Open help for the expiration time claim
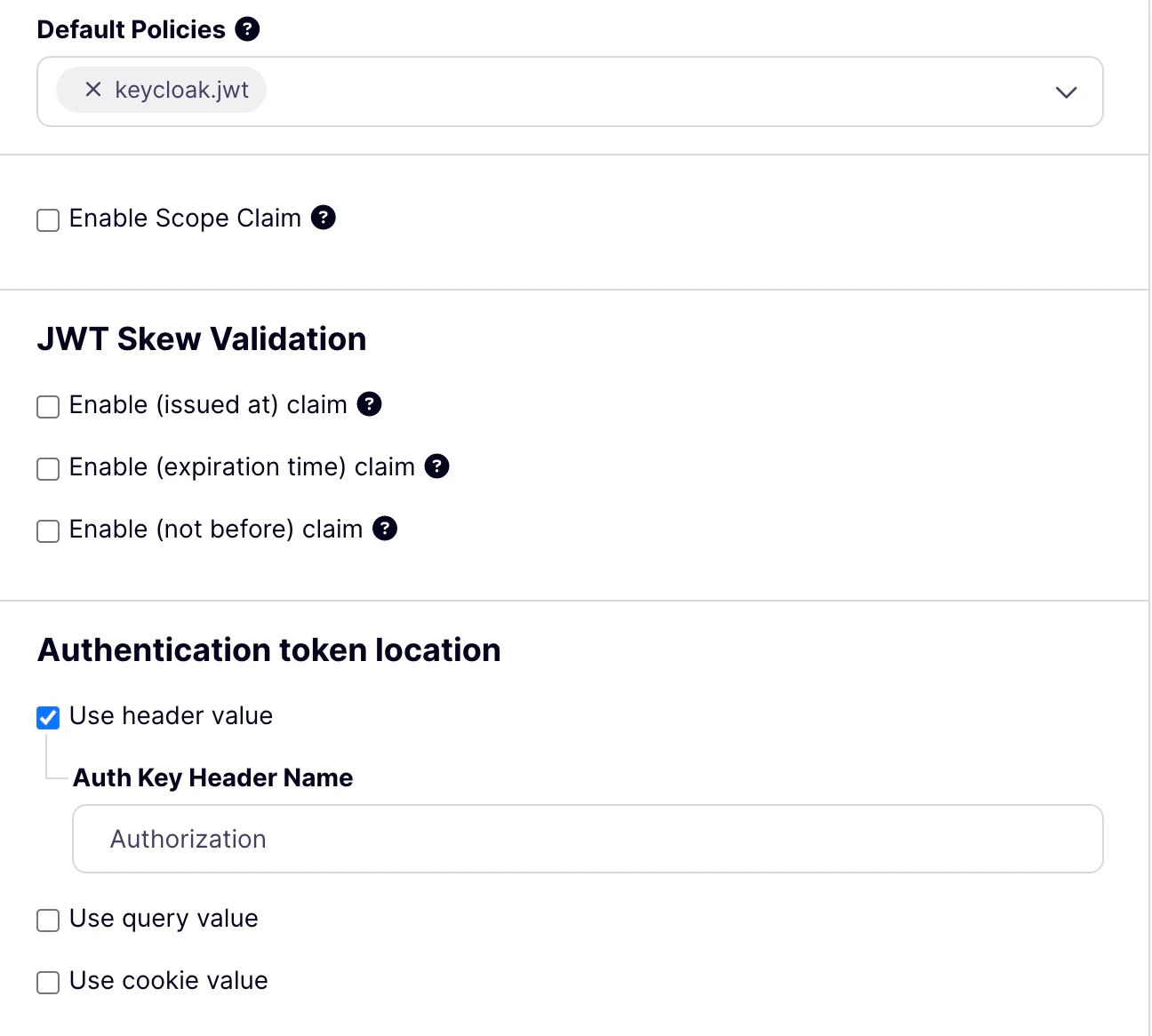Viewport: 1152px width, 1036px height. point(436,466)
